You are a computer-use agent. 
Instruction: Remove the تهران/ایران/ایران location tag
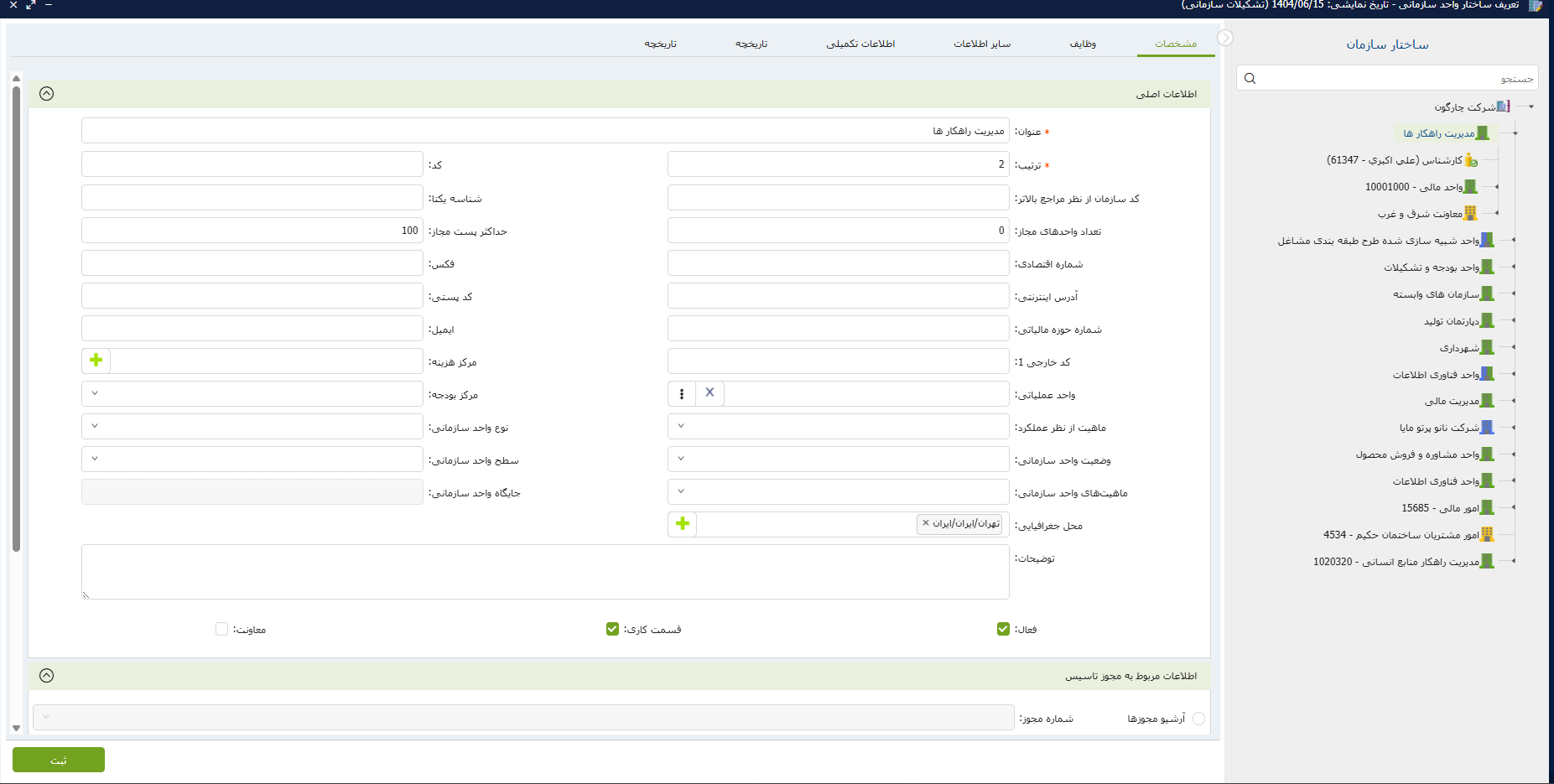pyautogui.click(x=926, y=523)
